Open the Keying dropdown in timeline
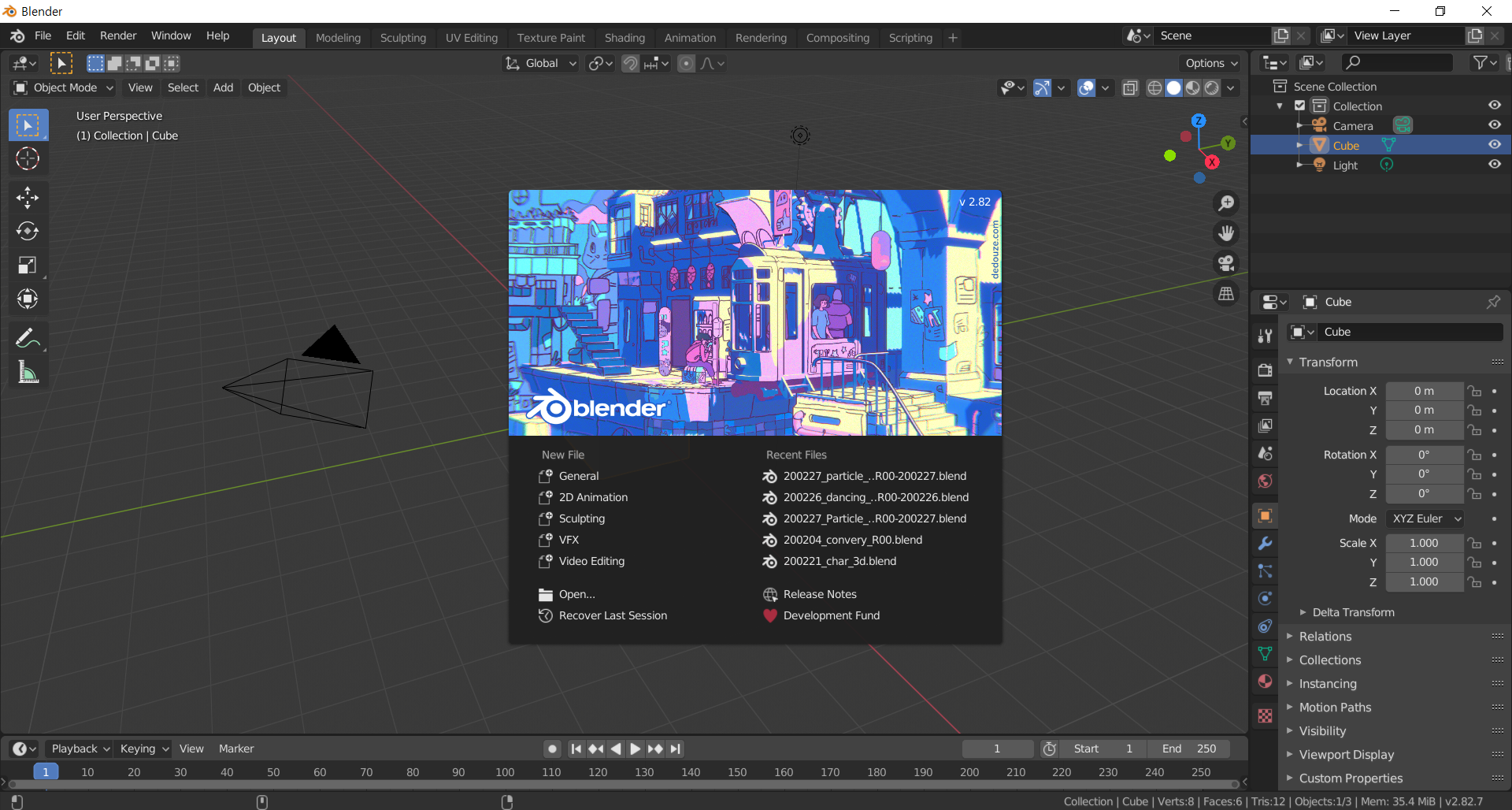This screenshot has height=810, width=1512. tap(144, 749)
